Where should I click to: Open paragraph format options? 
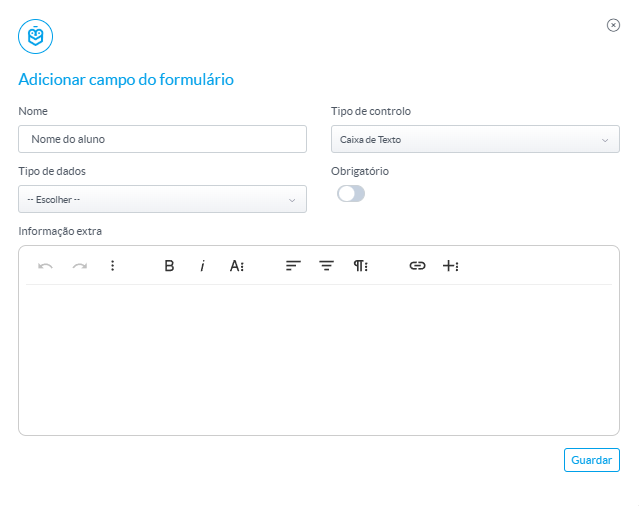point(361,266)
